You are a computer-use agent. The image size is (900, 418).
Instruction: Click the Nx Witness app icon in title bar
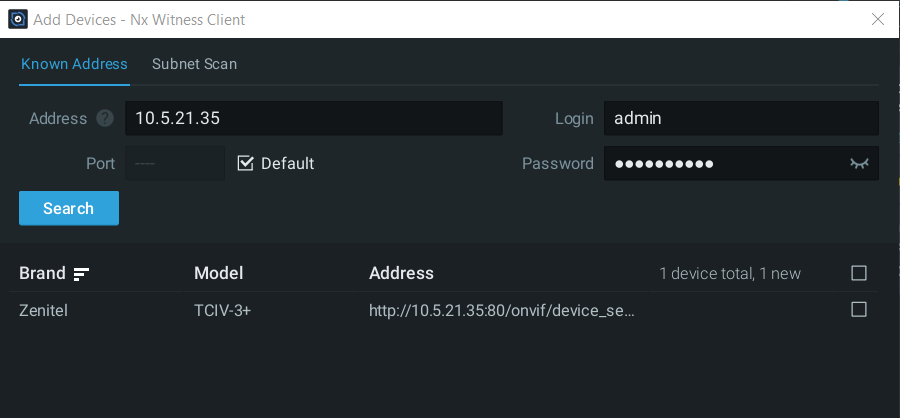[17, 19]
